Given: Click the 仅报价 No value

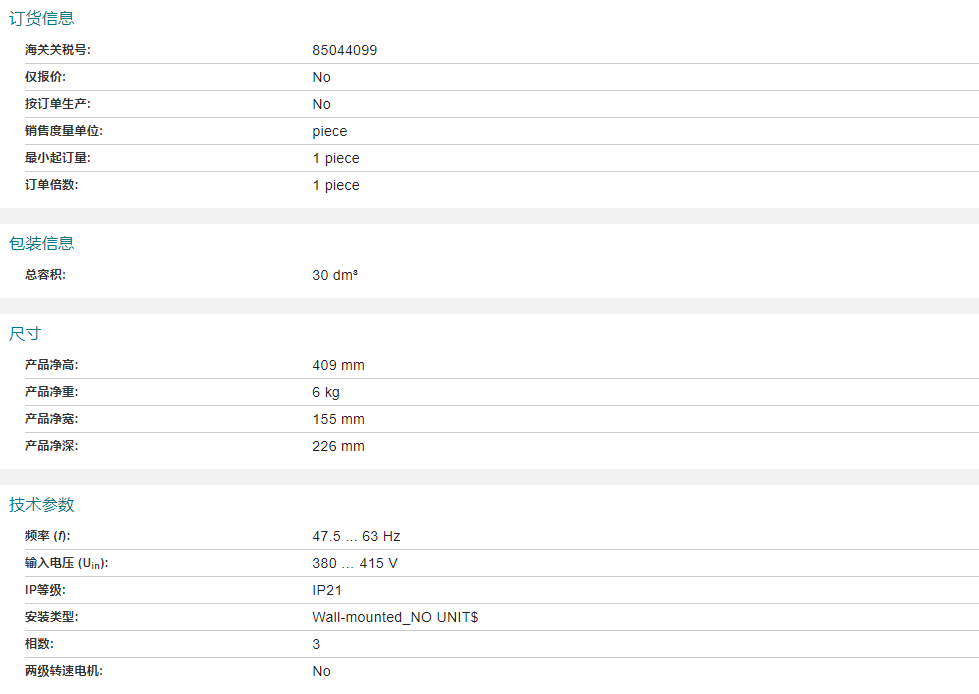Looking at the screenshot, I should 321,77.
